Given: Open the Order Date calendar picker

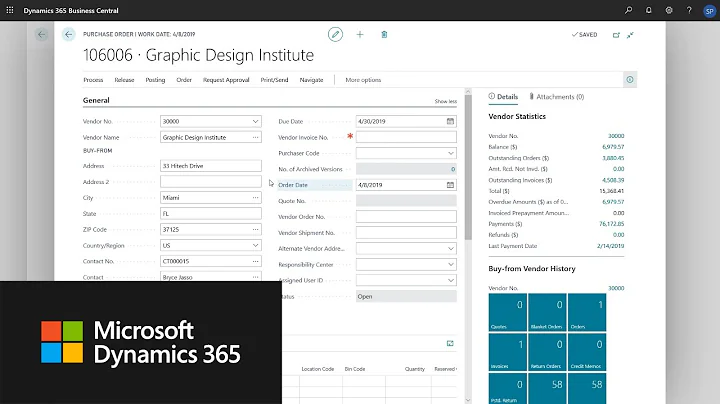Looking at the screenshot, I should coord(450,185).
